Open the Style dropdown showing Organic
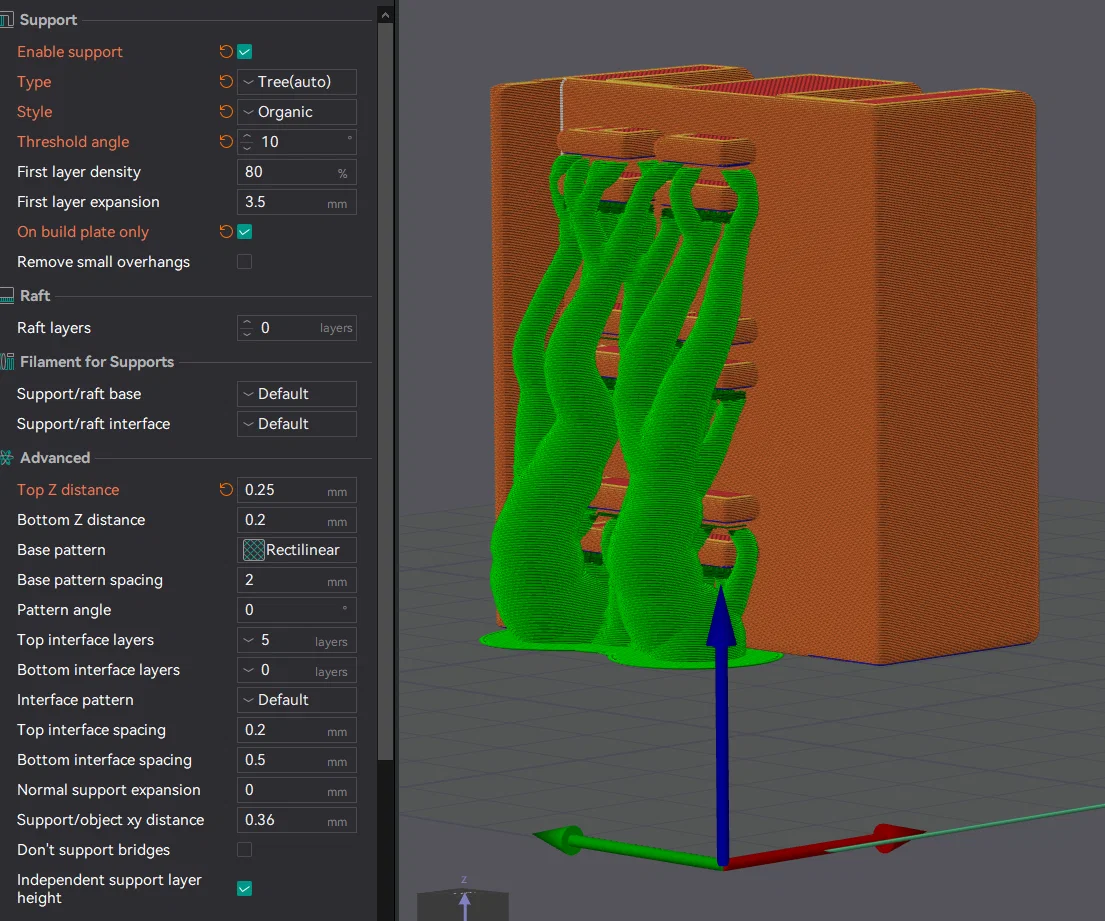This screenshot has width=1105, height=921. pyautogui.click(x=297, y=111)
